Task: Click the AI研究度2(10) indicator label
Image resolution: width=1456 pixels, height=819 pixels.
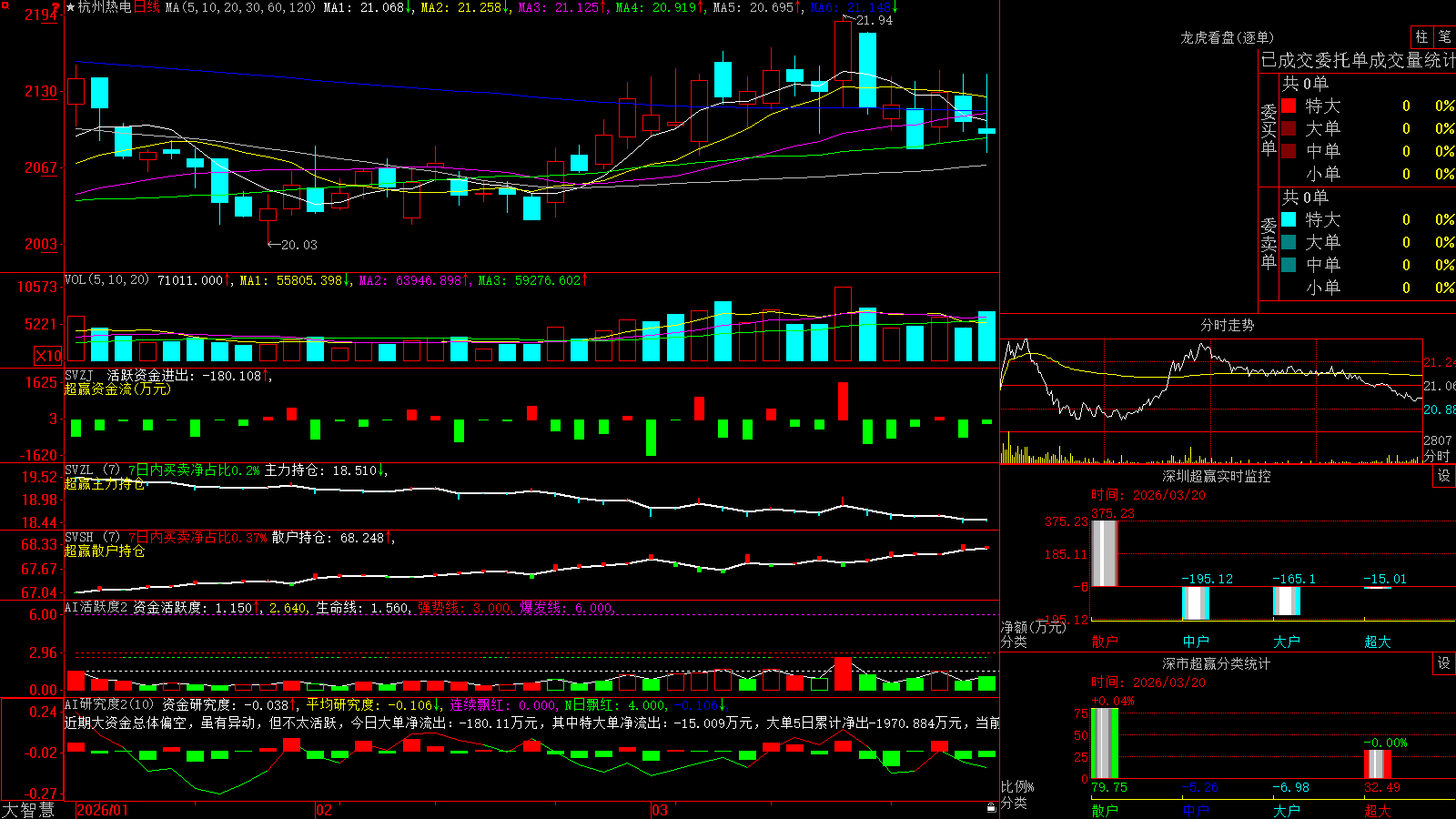Action: [109, 704]
